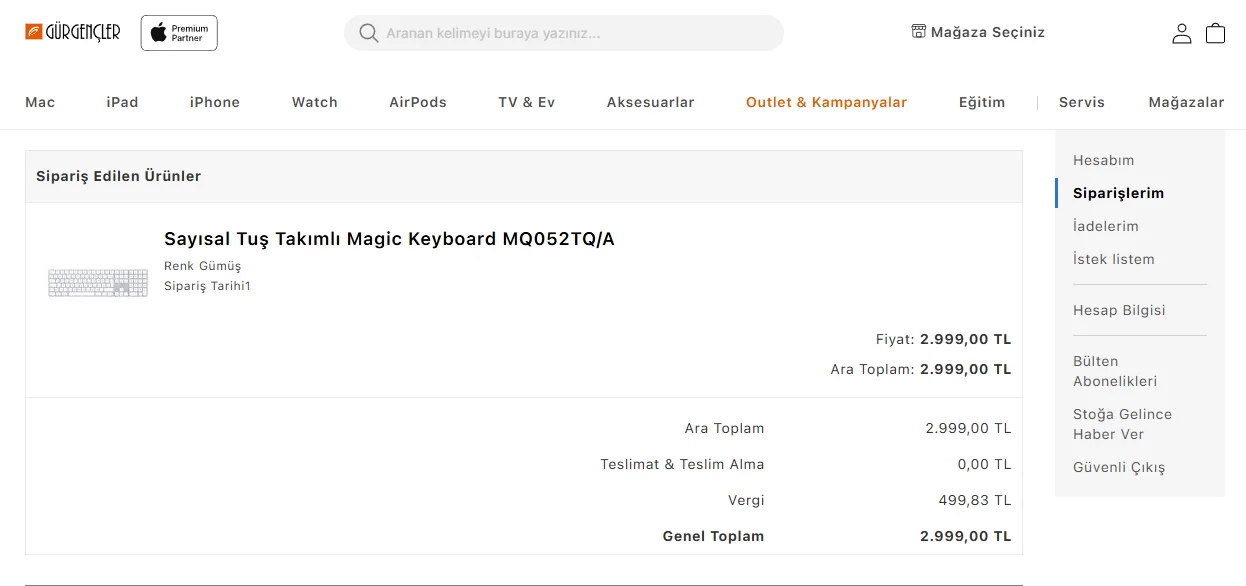1246x586 pixels.
Task: Open the Aksesuarlar menu
Action: 650,102
